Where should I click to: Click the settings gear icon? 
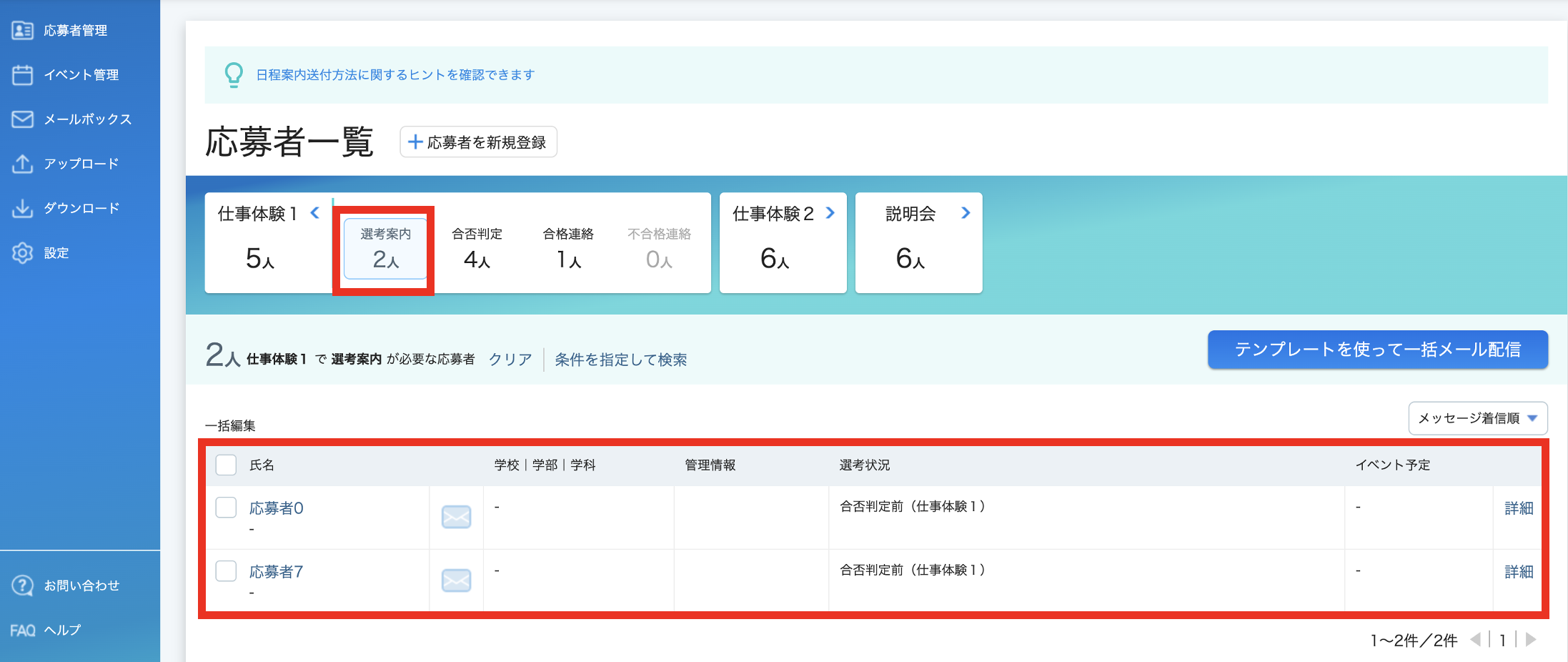[22, 252]
